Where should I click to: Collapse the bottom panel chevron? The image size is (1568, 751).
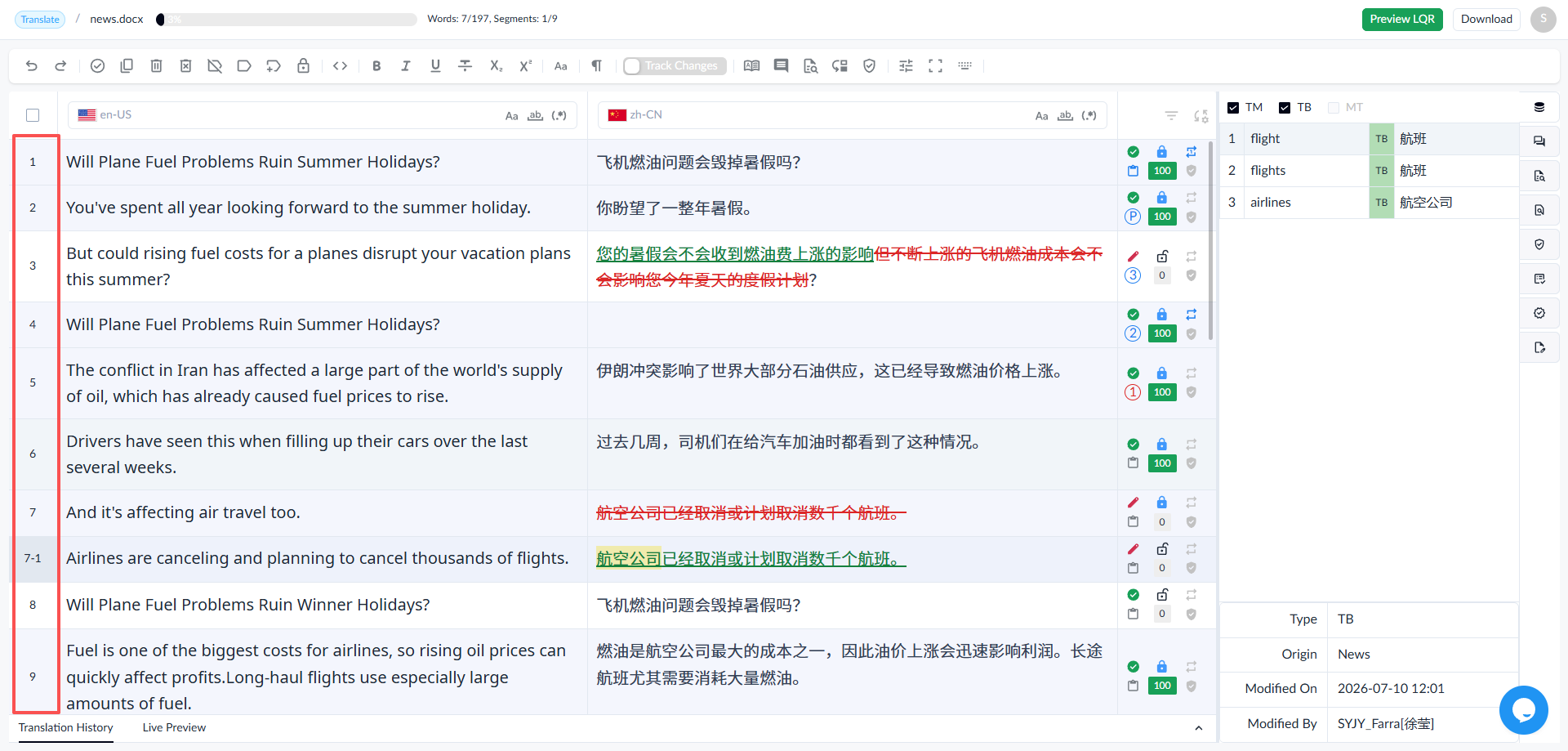1198,728
